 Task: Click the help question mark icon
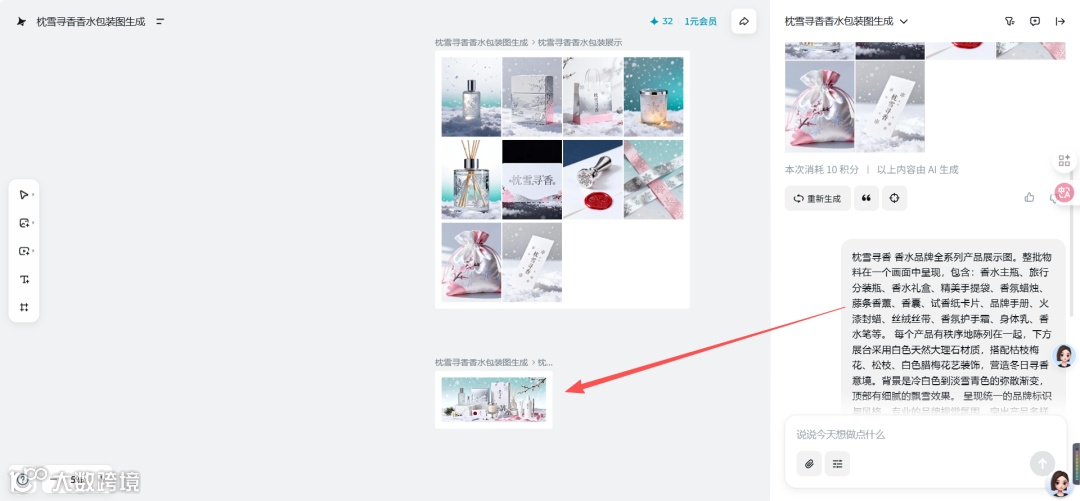coord(23,479)
